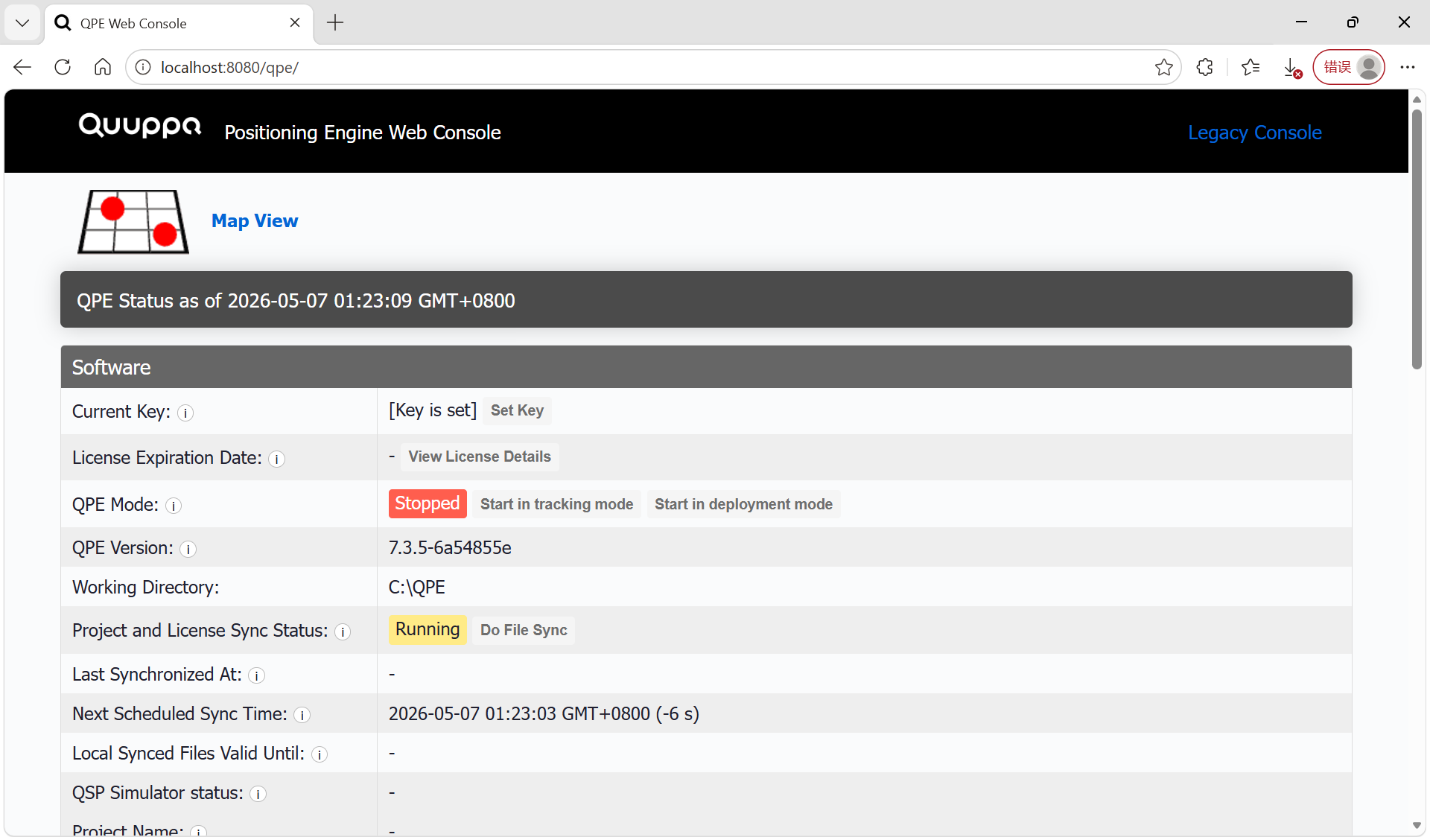Click the QPE Status timestamp banner
This screenshot has height=840, width=1430.
click(x=706, y=299)
